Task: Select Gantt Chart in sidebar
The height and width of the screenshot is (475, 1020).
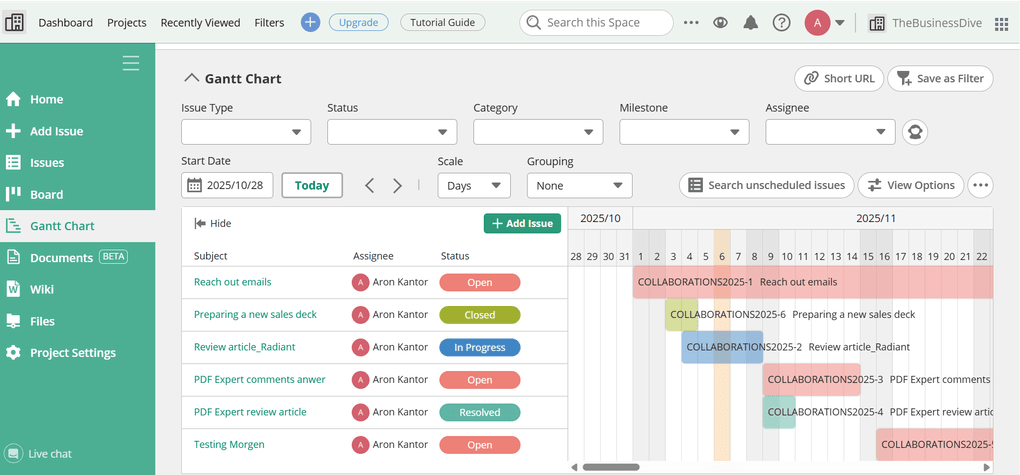Action: tap(77, 226)
